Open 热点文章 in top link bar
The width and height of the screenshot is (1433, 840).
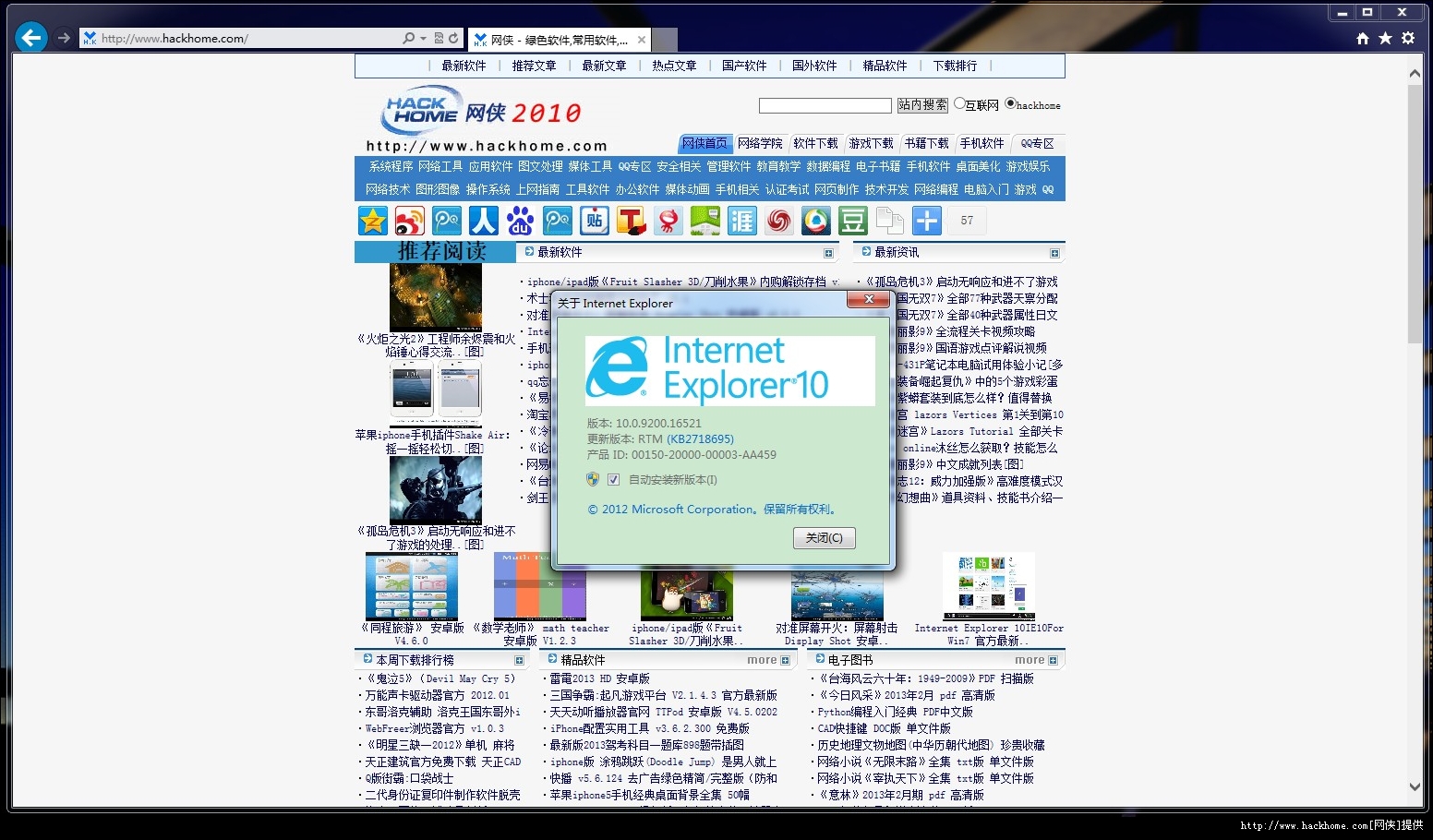[x=674, y=66]
